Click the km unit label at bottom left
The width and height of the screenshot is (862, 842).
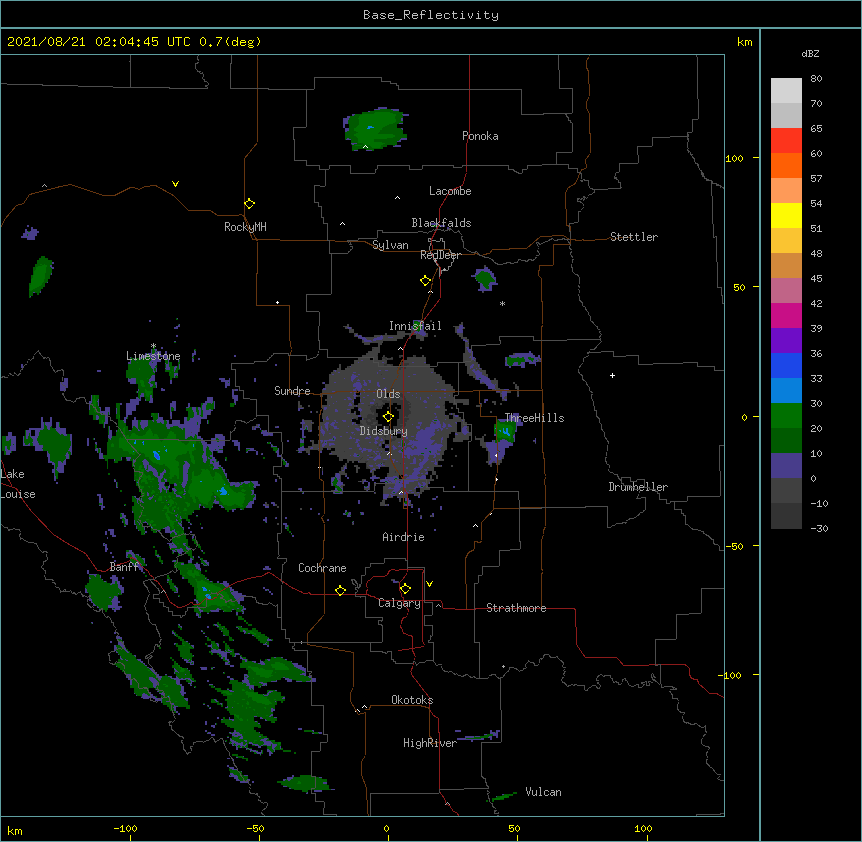point(15,830)
